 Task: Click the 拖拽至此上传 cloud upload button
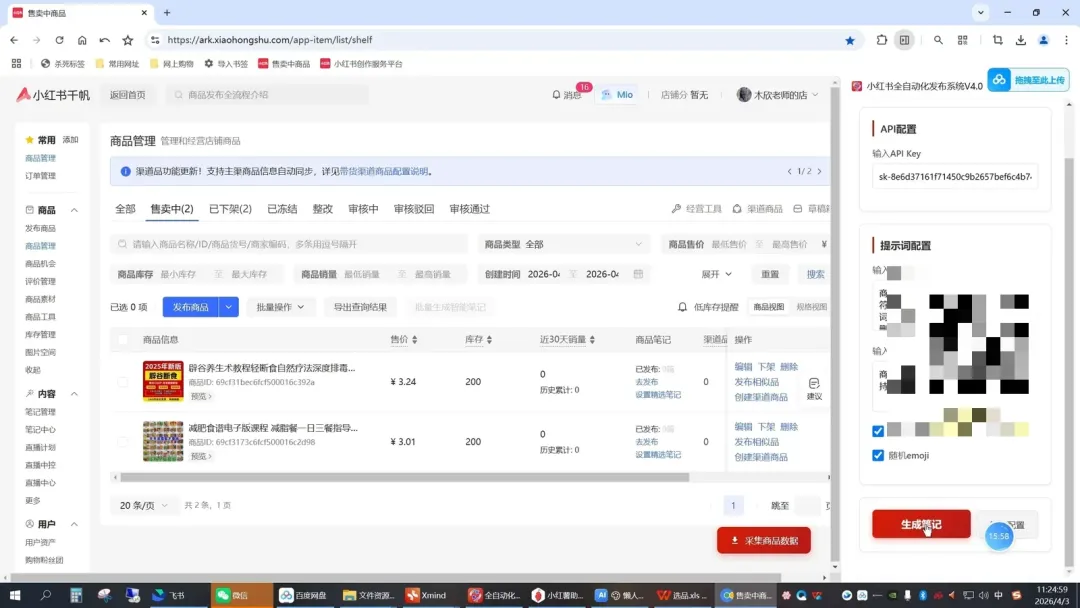(1028, 80)
